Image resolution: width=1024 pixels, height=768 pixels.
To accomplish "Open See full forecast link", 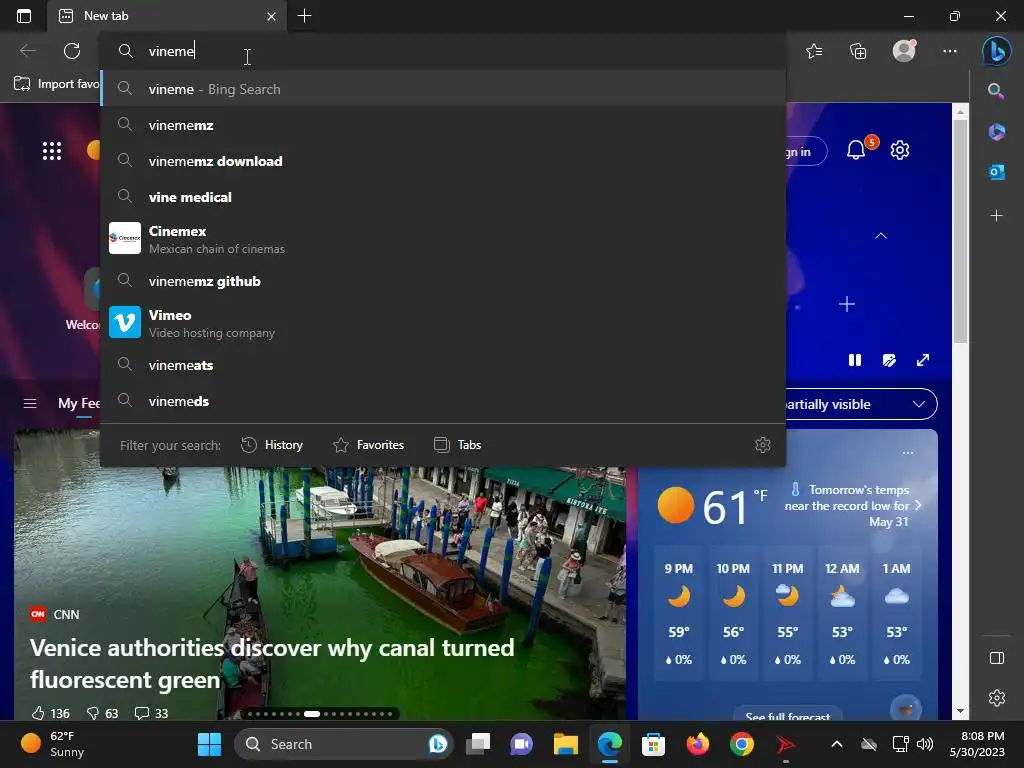I will coord(788,716).
